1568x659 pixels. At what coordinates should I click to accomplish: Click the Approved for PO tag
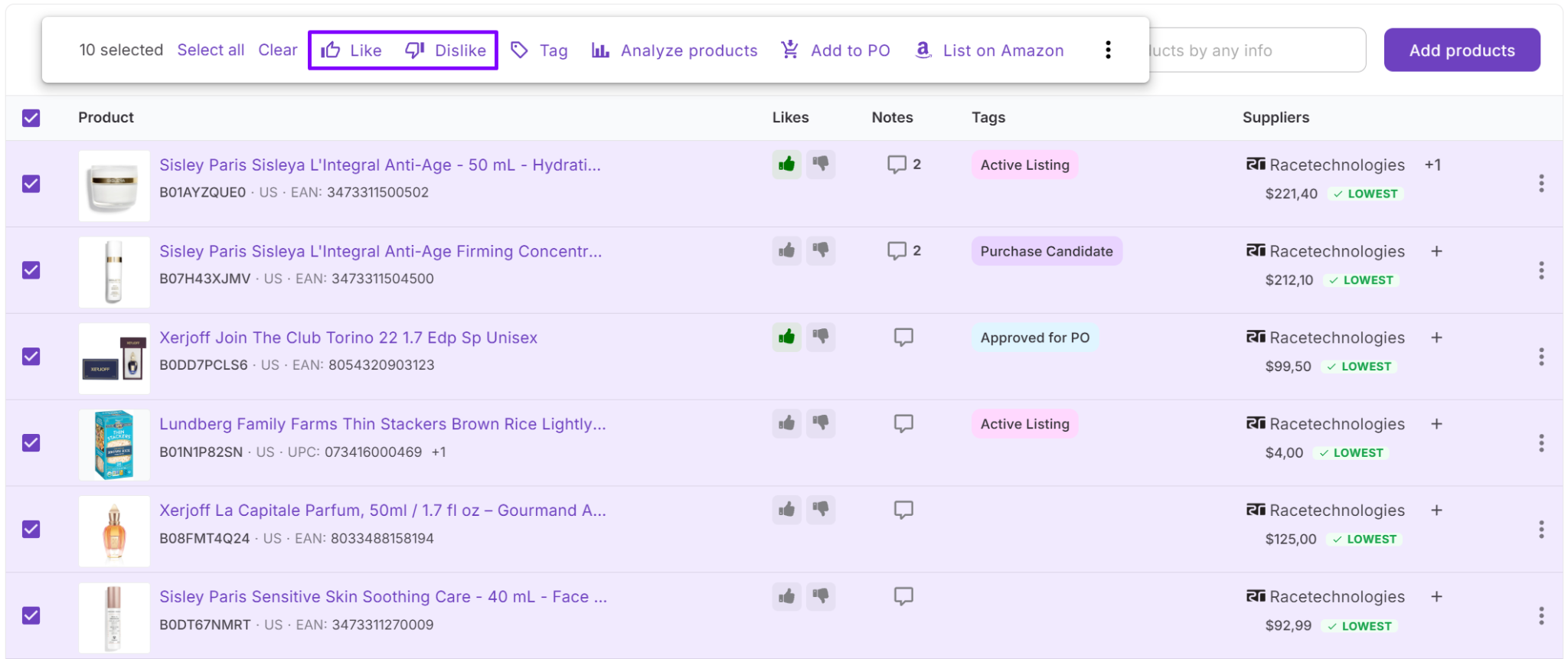click(1035, 338)
